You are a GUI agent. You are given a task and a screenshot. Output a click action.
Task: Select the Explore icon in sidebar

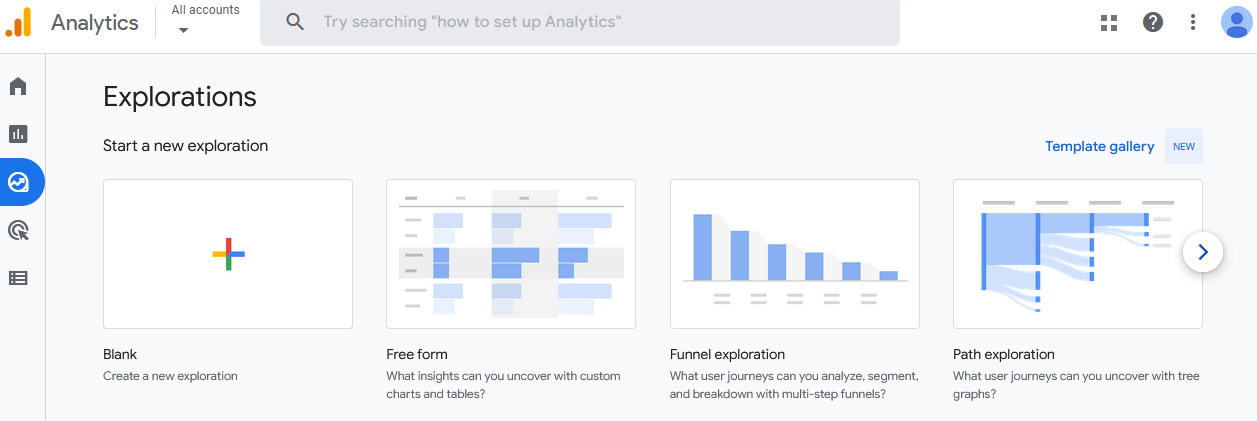tap(18, 182)
